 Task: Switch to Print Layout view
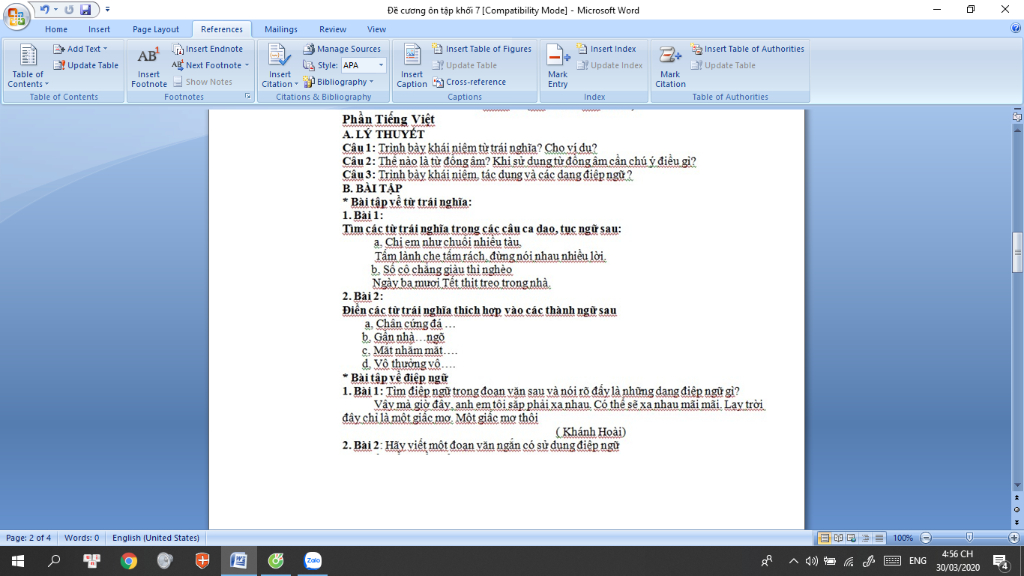click(824, 538)
